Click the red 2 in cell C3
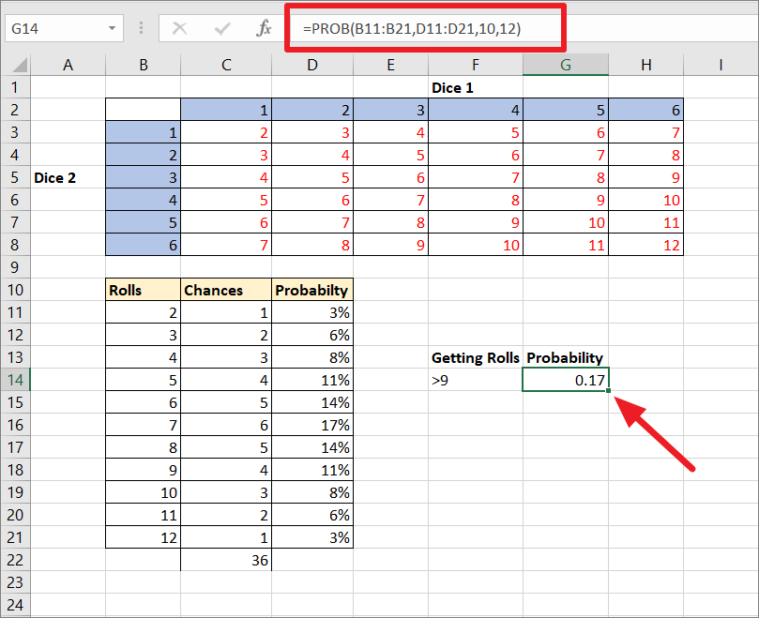 [x=226, y=132]
